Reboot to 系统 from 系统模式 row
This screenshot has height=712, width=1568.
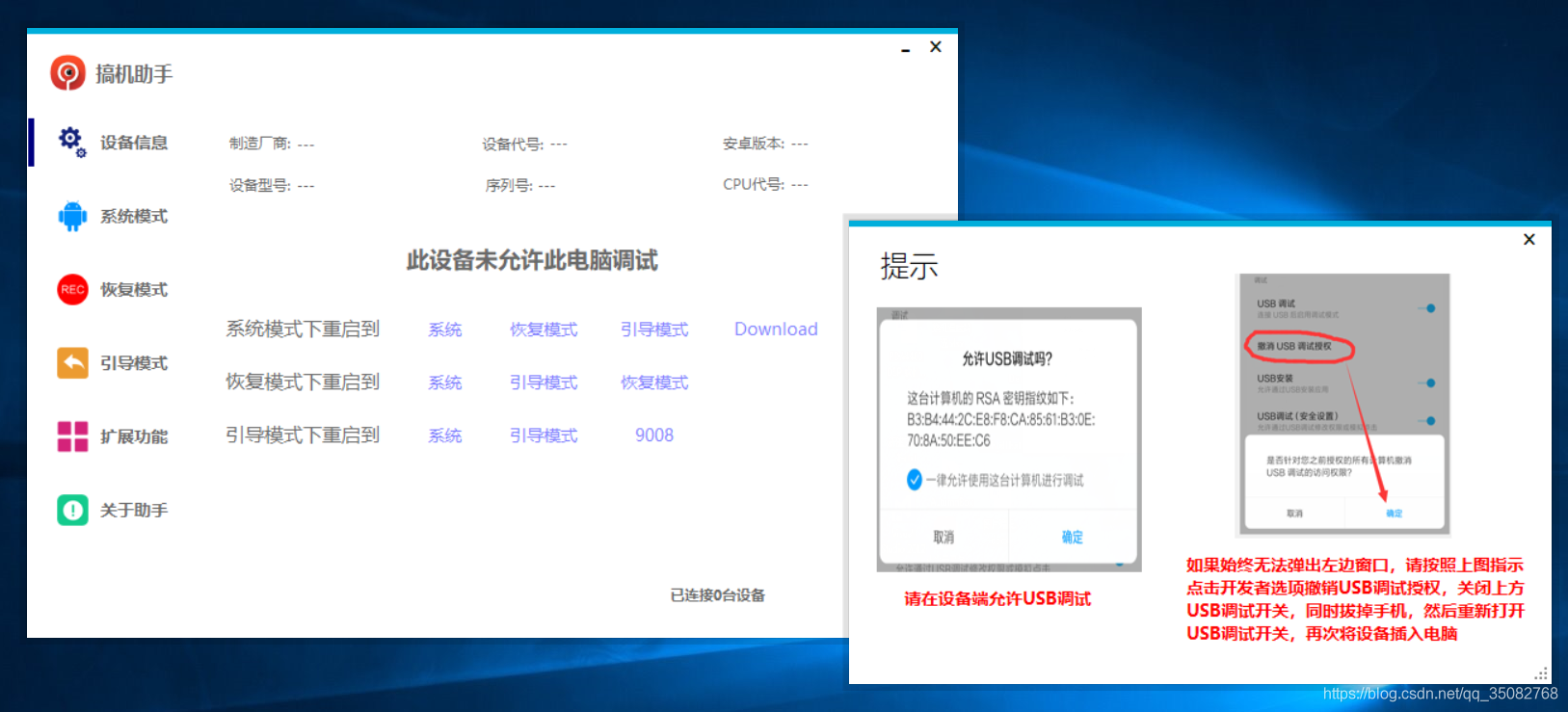(x=445, y=330)
